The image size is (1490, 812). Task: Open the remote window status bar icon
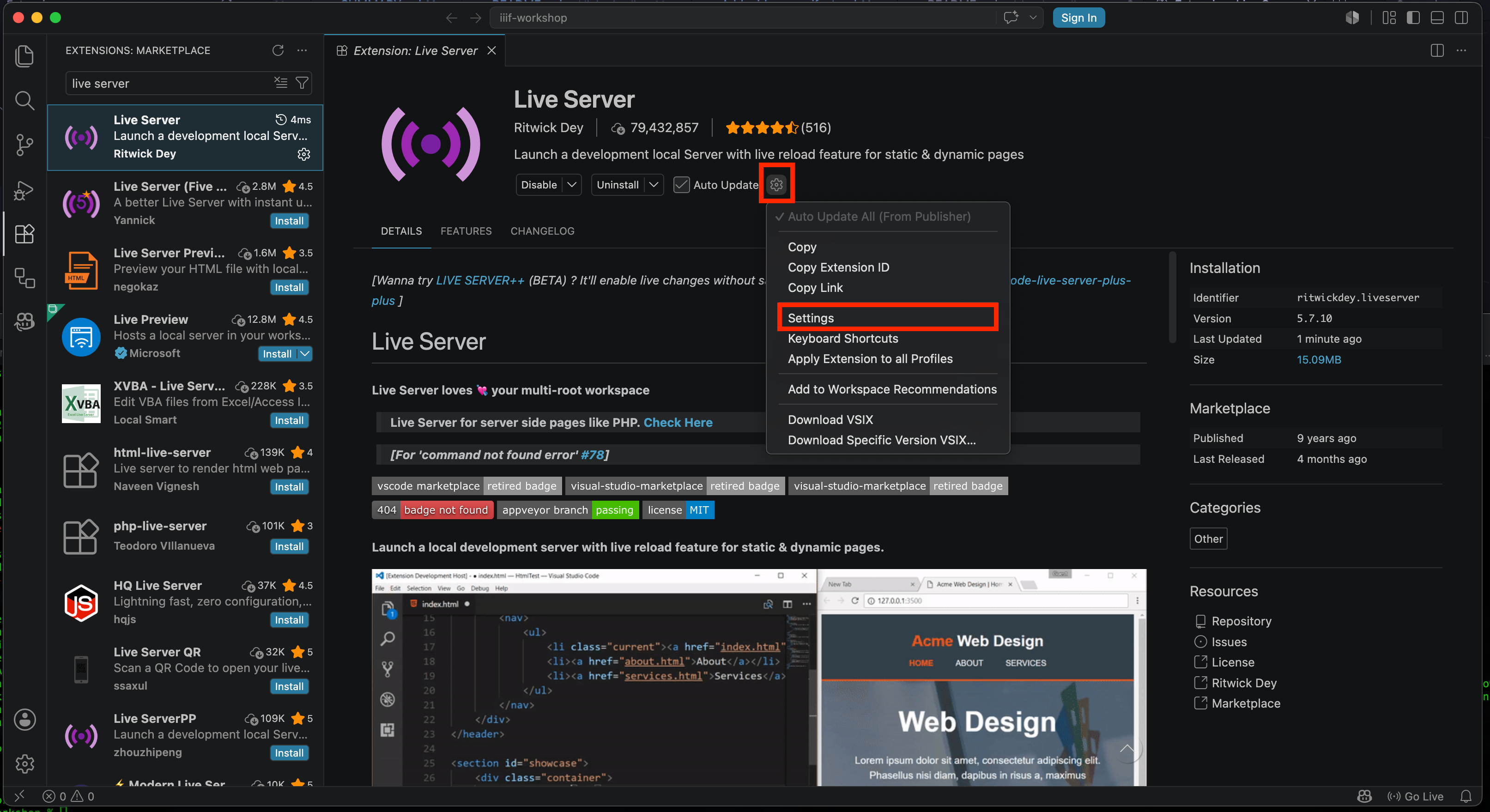tap(19, 796)
